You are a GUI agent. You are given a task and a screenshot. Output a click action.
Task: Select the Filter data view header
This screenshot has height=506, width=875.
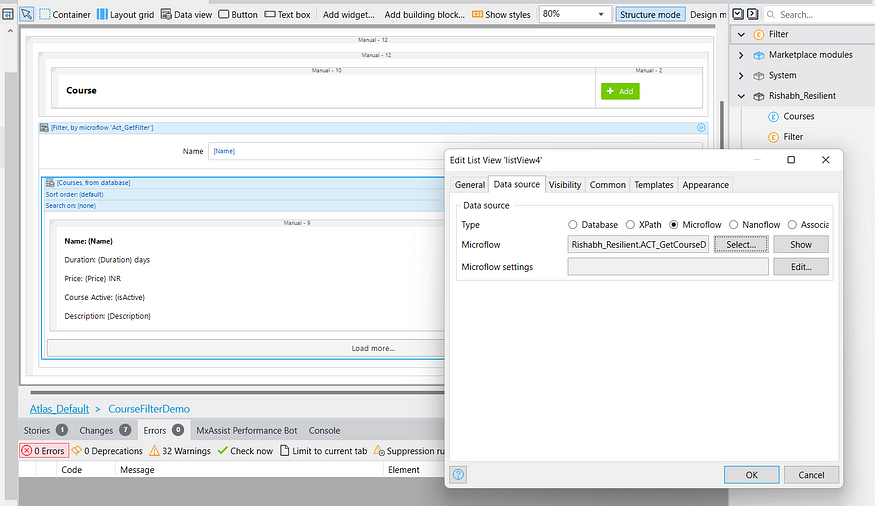point(373,128)
